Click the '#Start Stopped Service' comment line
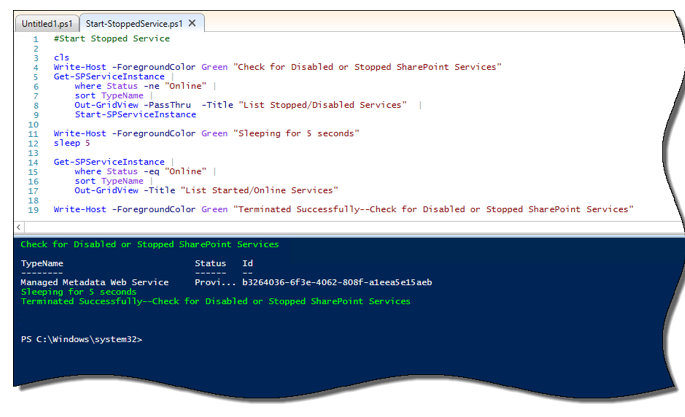This screenshot has height=417, width=685. [x=112, y=38]
